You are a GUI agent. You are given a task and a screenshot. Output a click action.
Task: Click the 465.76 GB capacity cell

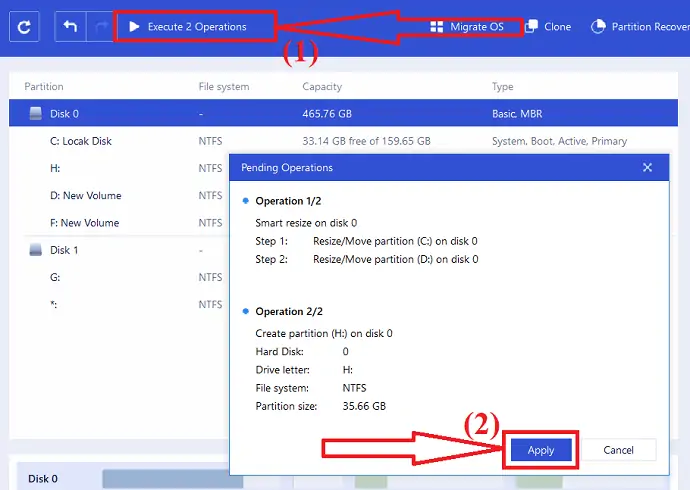[327, 114]
